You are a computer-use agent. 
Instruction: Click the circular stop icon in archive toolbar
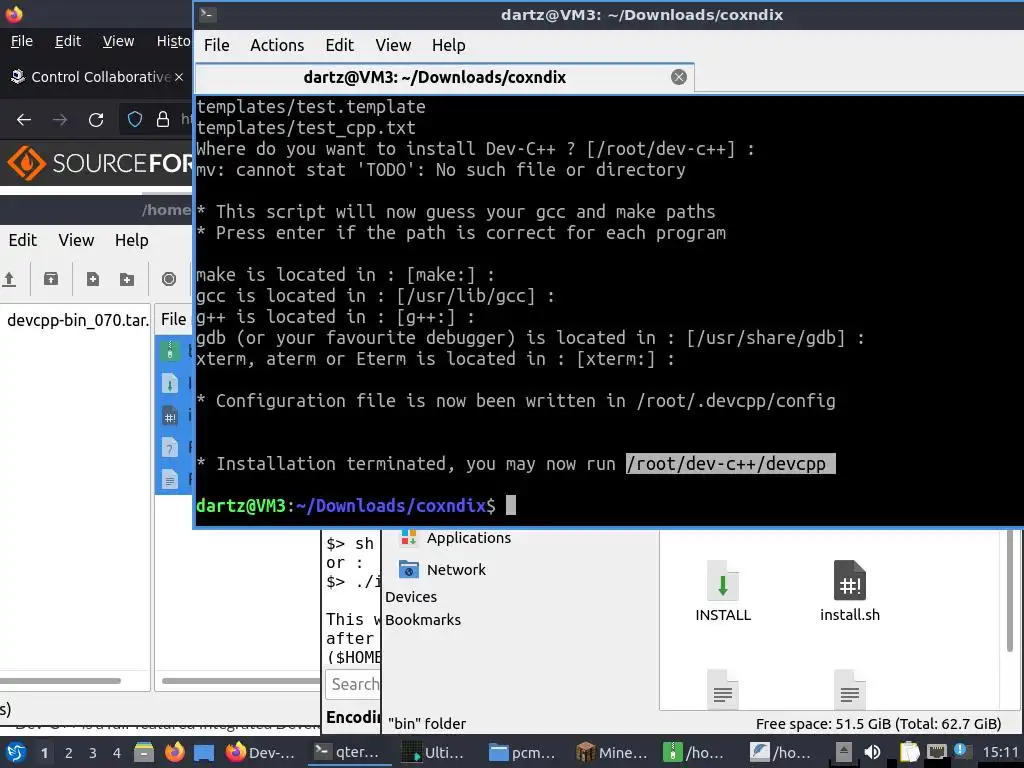pyautogui.click(x=168, y=280)
